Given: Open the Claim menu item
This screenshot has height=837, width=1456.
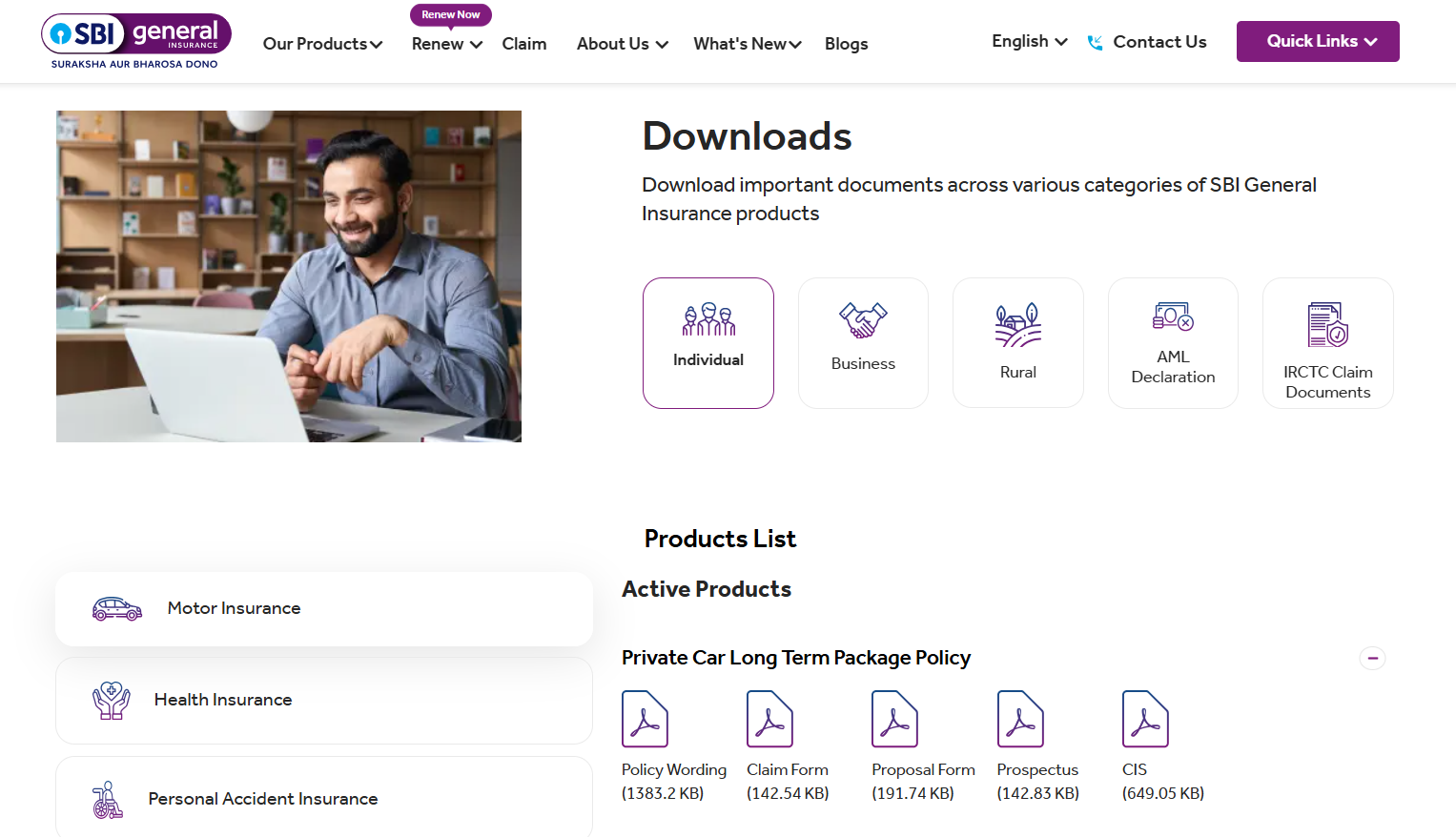Looking at the screenshot, I should 523,44.
